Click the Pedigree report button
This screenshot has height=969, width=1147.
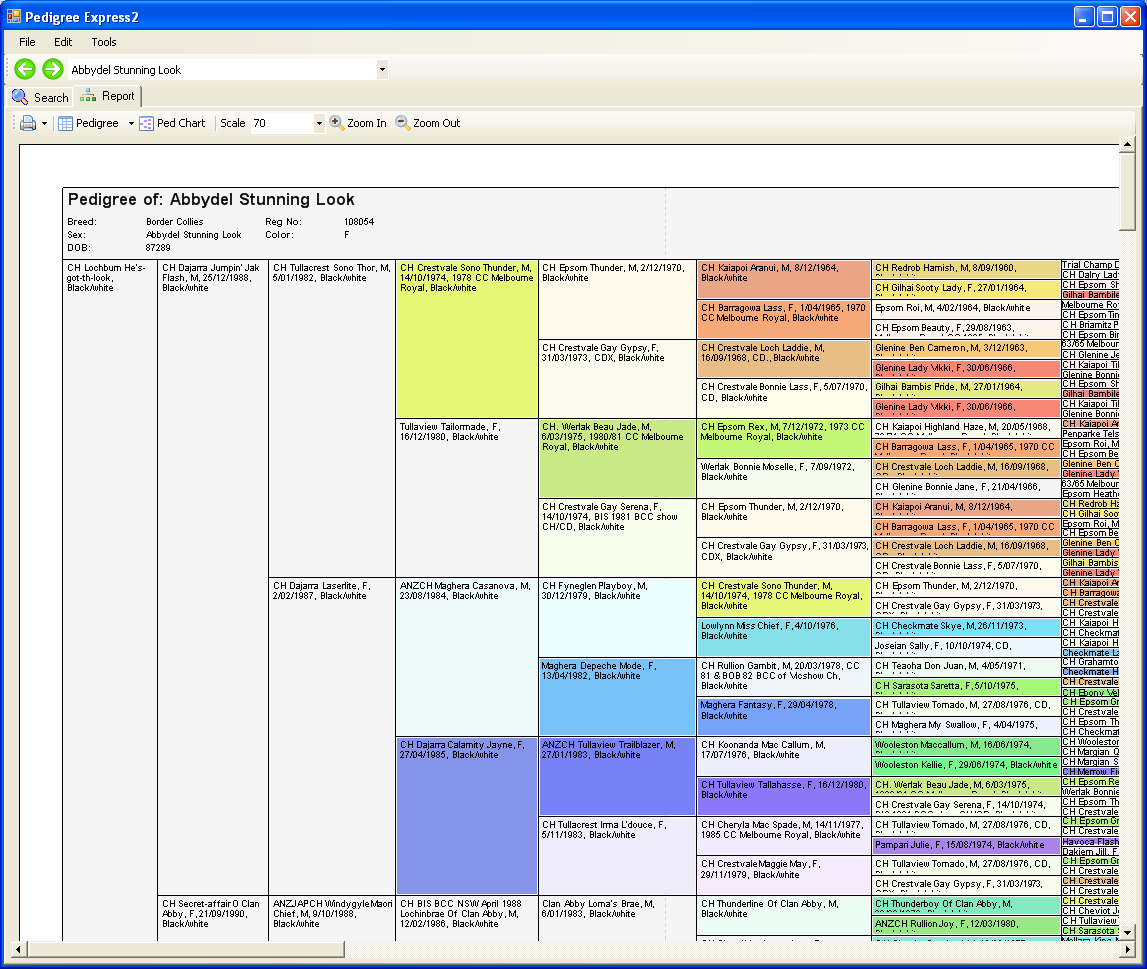(x=89, y=123)
